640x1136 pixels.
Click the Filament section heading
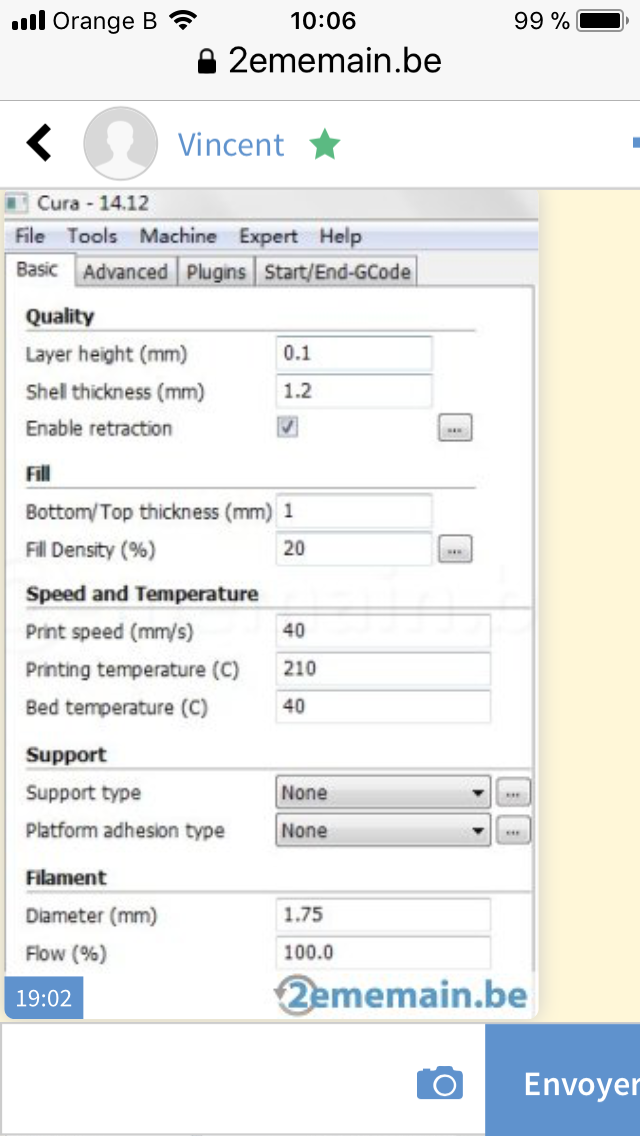[66, 878]
